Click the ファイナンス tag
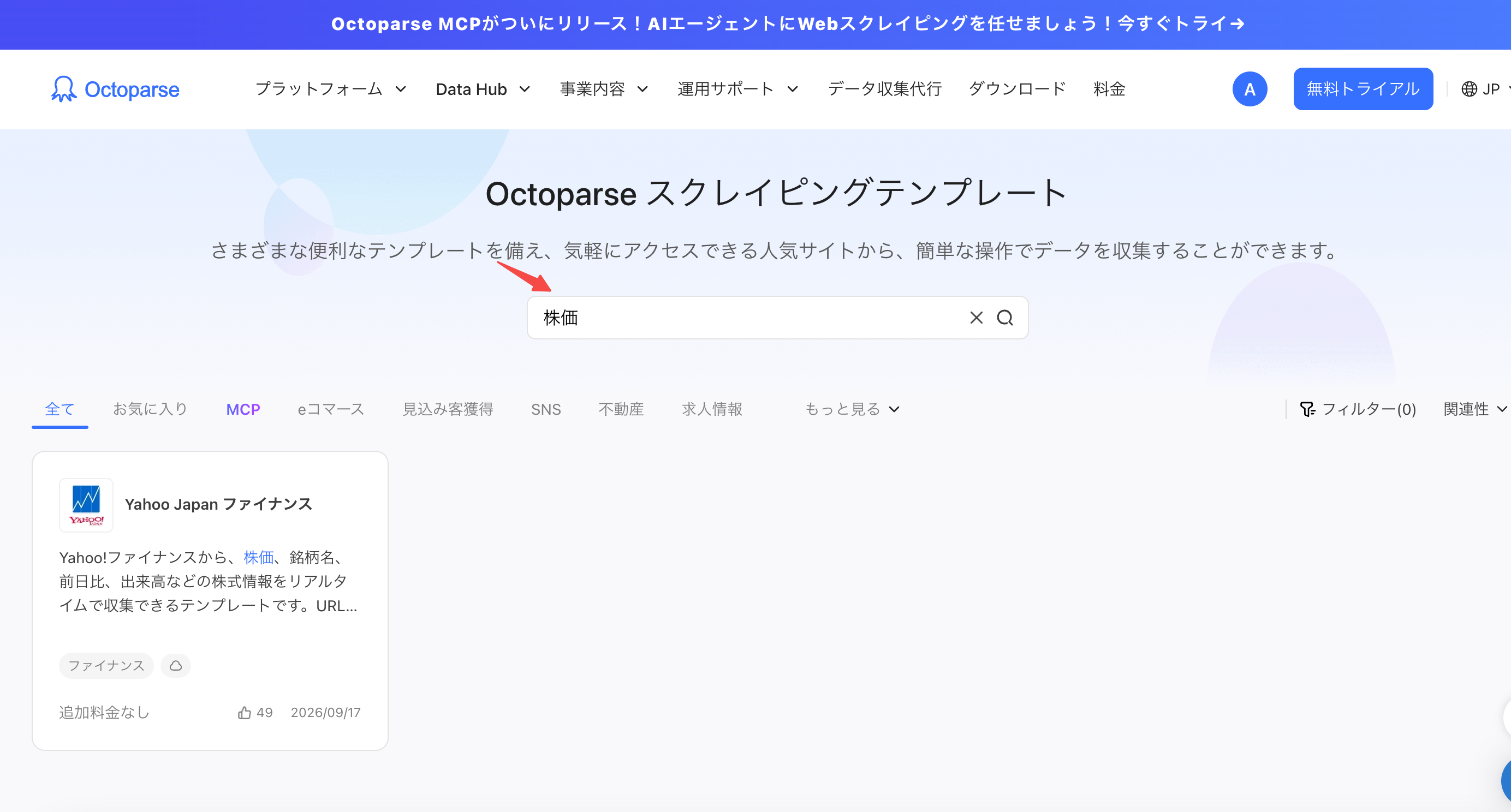Image resolution: width=1511 pixels, height=812 pixels. 106,665
